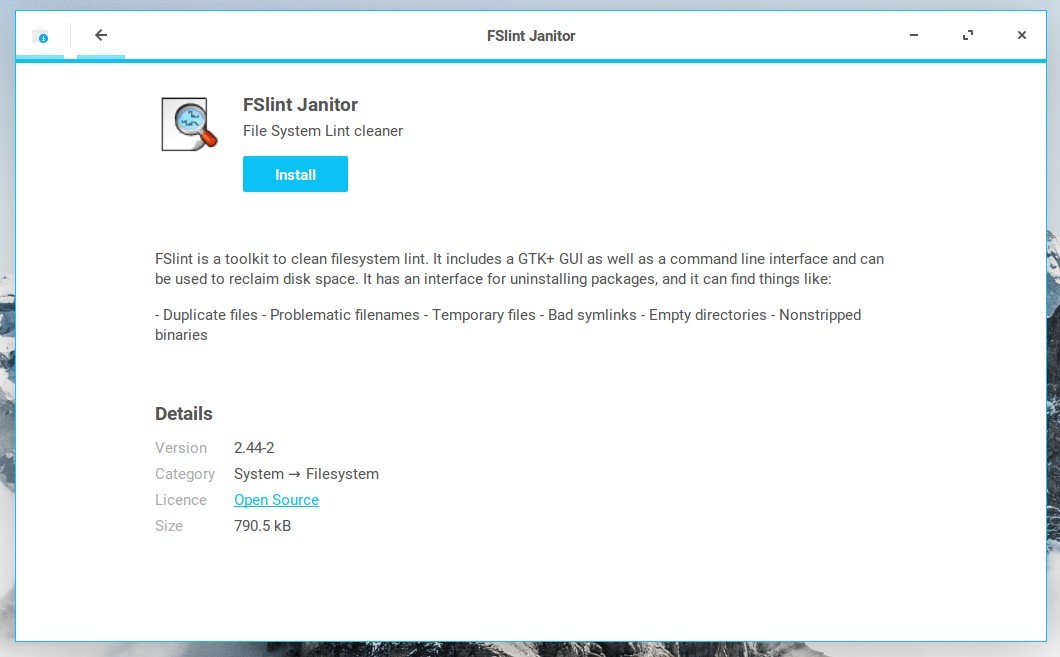Image resolution: width=1060 pixels, height=657 pixels.
Task: Click the Details section heading
Action: 184,414
